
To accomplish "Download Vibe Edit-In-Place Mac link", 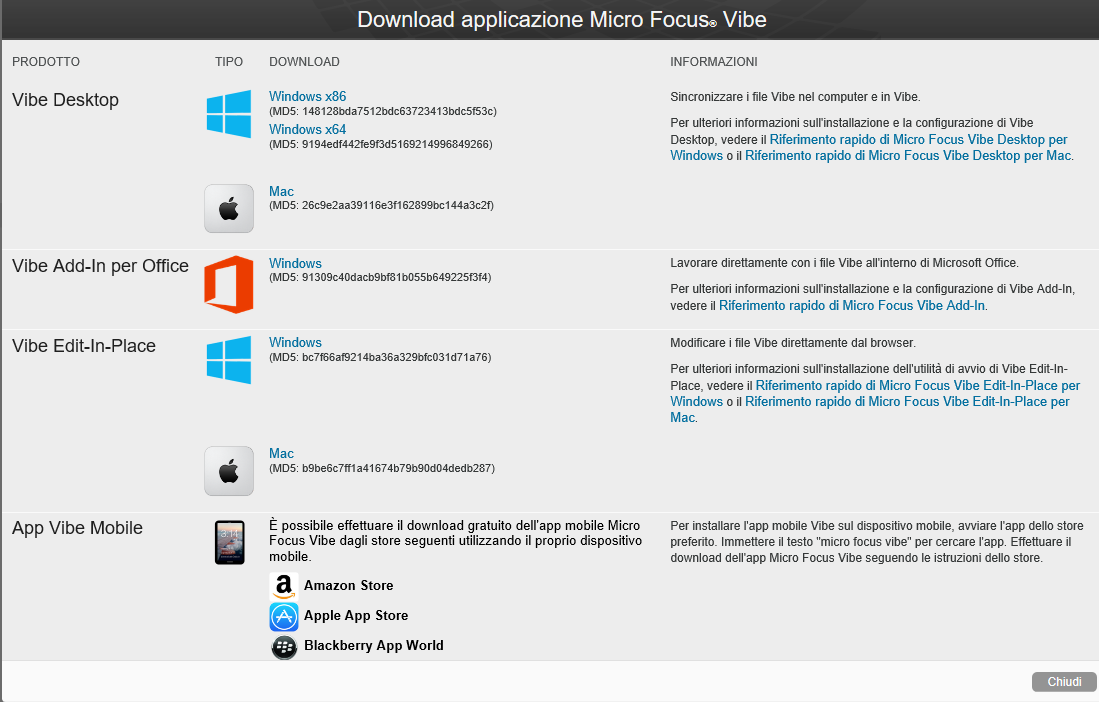I will [281, 453].
